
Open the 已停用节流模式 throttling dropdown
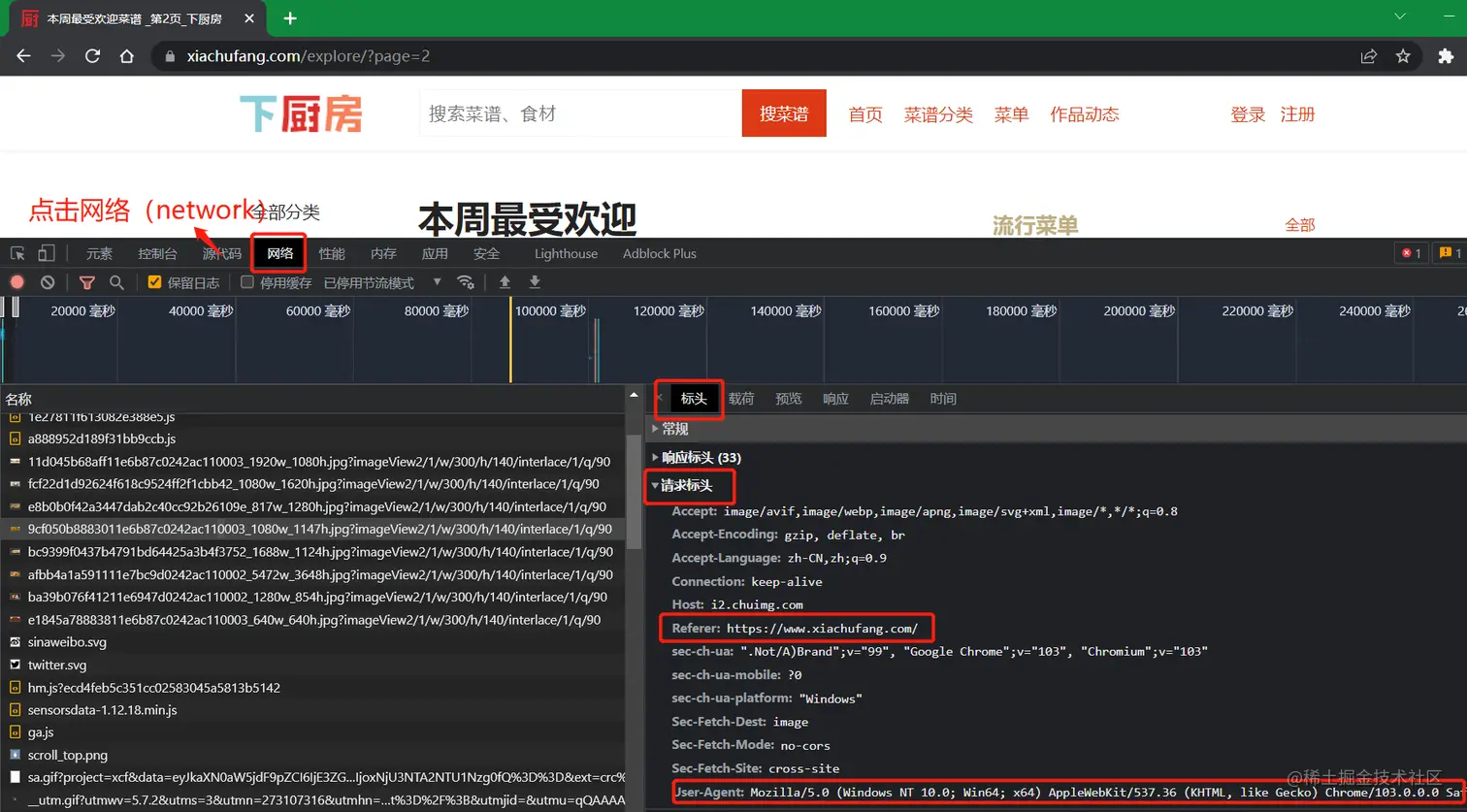[382, 282]
